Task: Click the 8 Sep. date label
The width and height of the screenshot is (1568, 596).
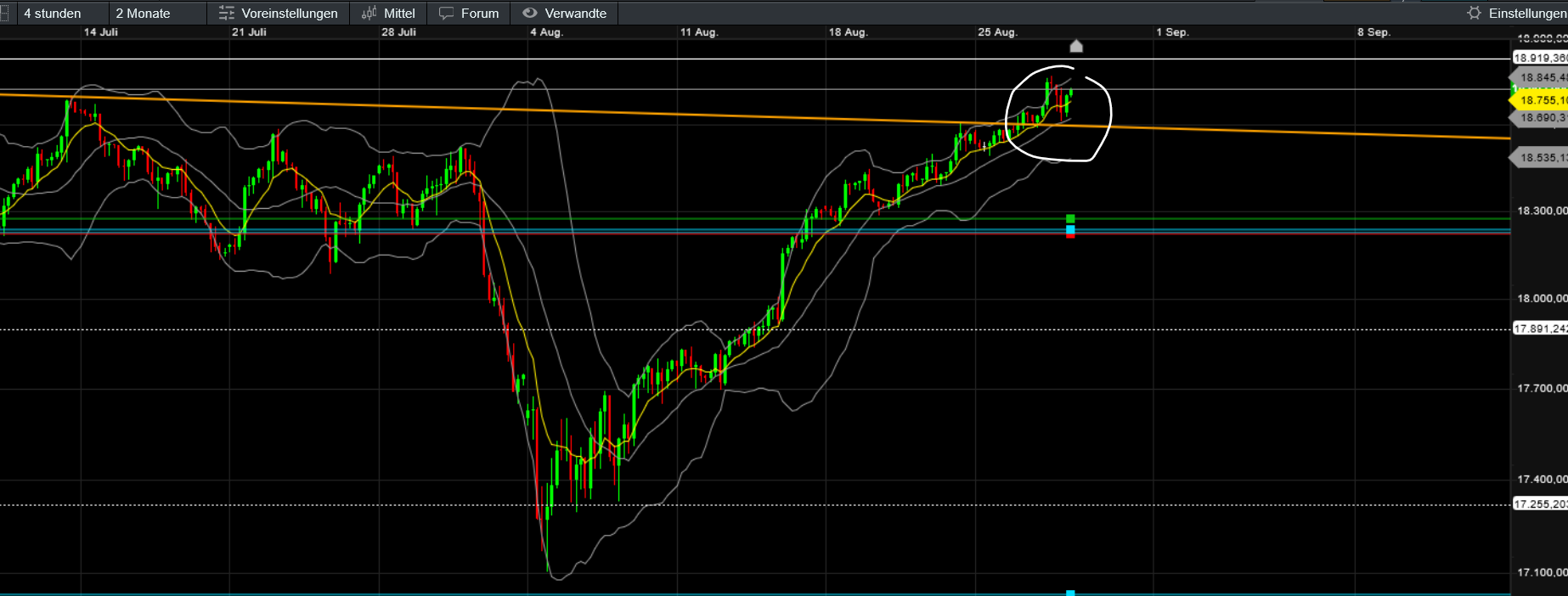Action: pyautogui.click(x=1373, y=32)
